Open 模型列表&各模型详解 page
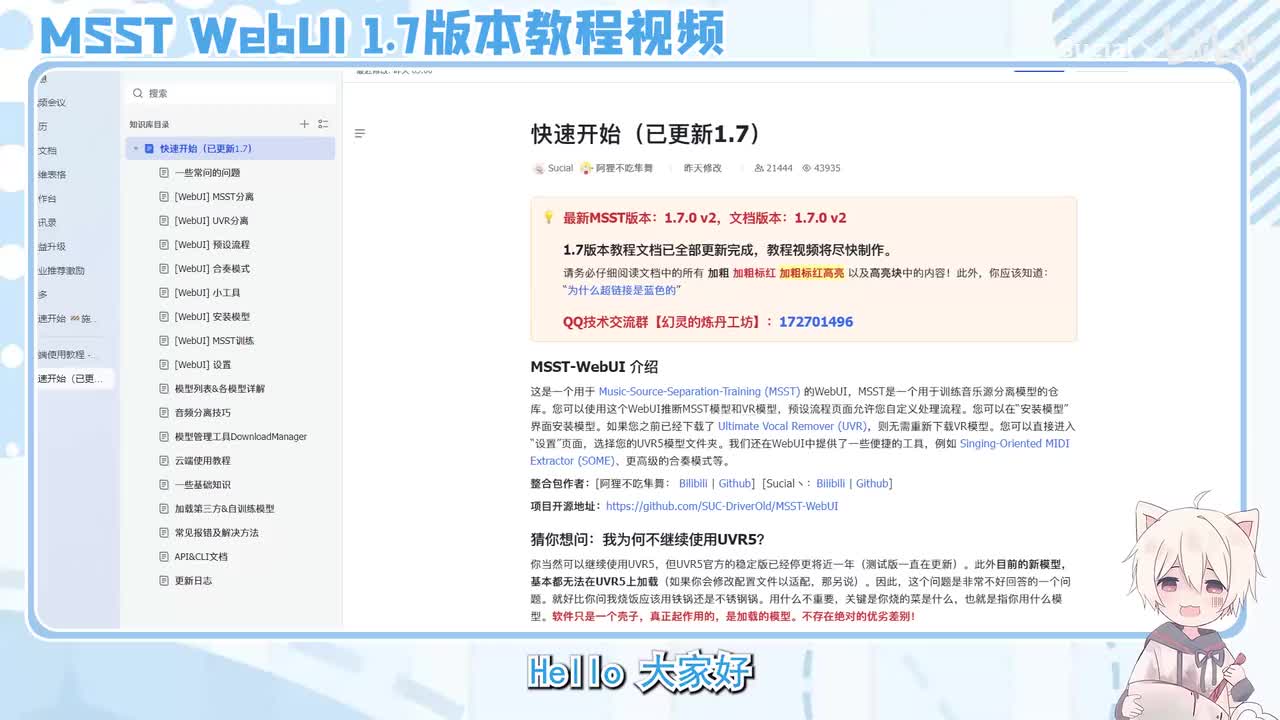Screen dimensions: 1280x720 click(220, 389)
